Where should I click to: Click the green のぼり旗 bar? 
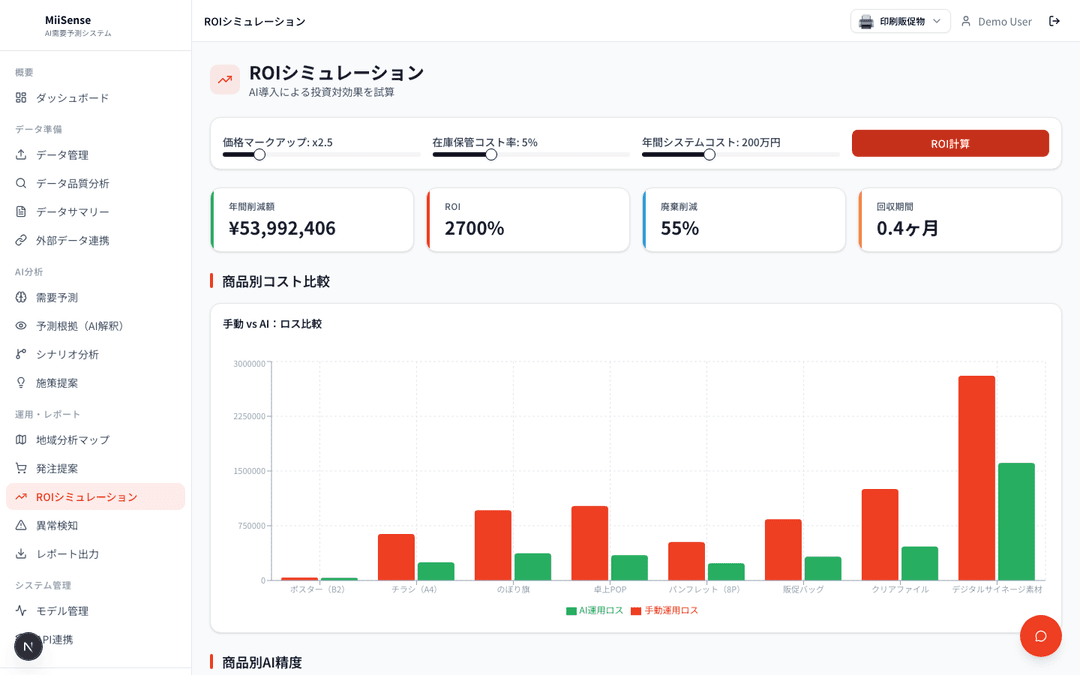tap(532, 567)
